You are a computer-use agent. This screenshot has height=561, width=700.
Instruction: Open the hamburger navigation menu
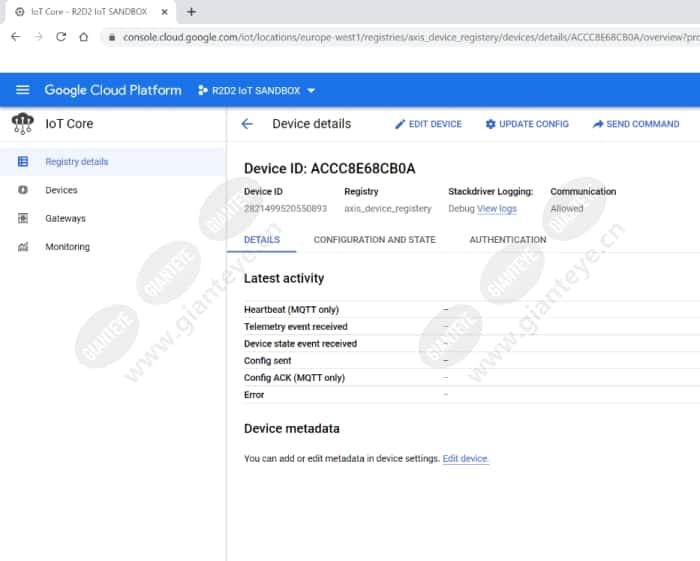[x=23, y=90]
